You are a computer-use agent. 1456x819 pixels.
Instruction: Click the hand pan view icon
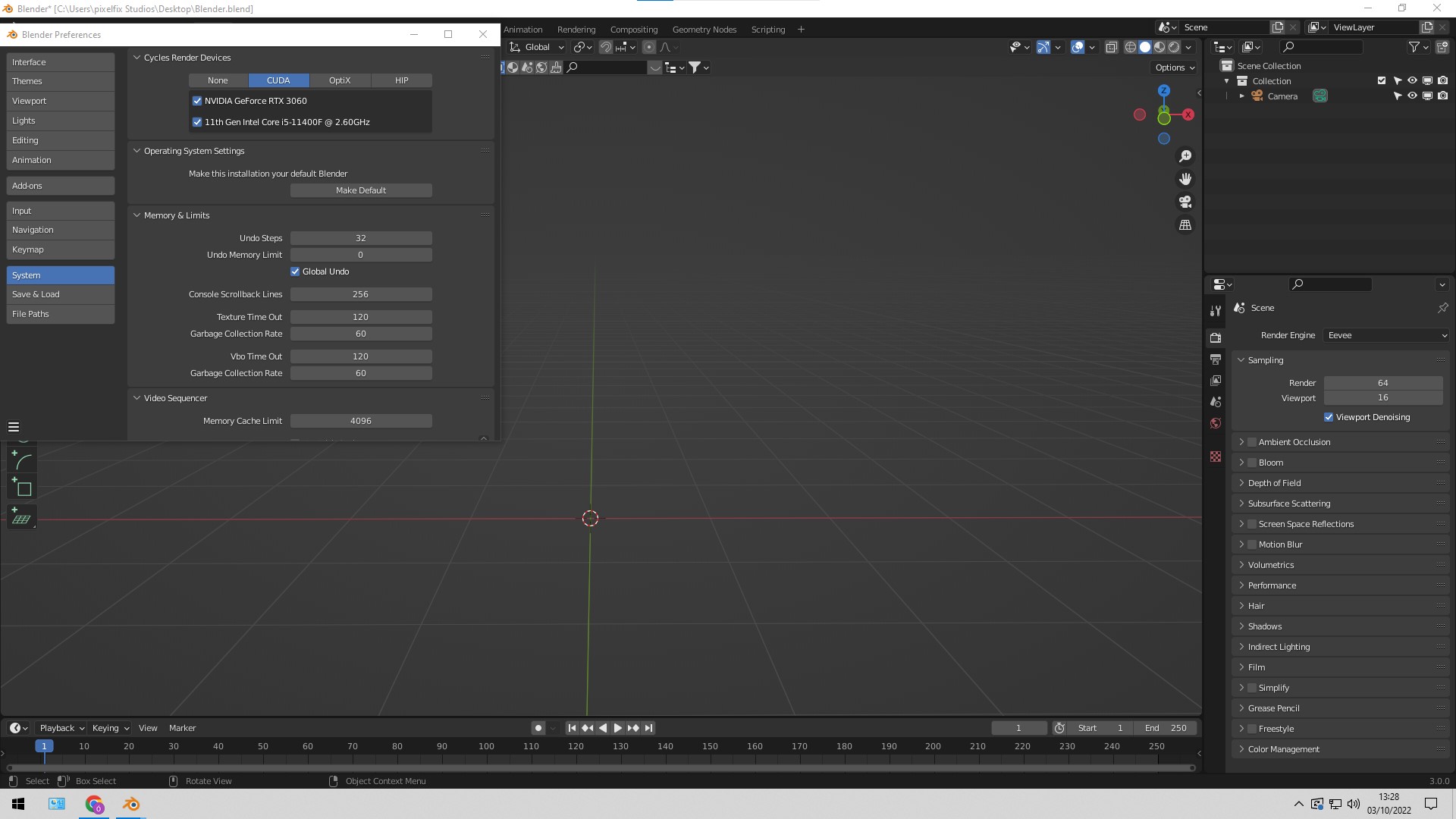pyautogui.click(x=1185, y=179)
